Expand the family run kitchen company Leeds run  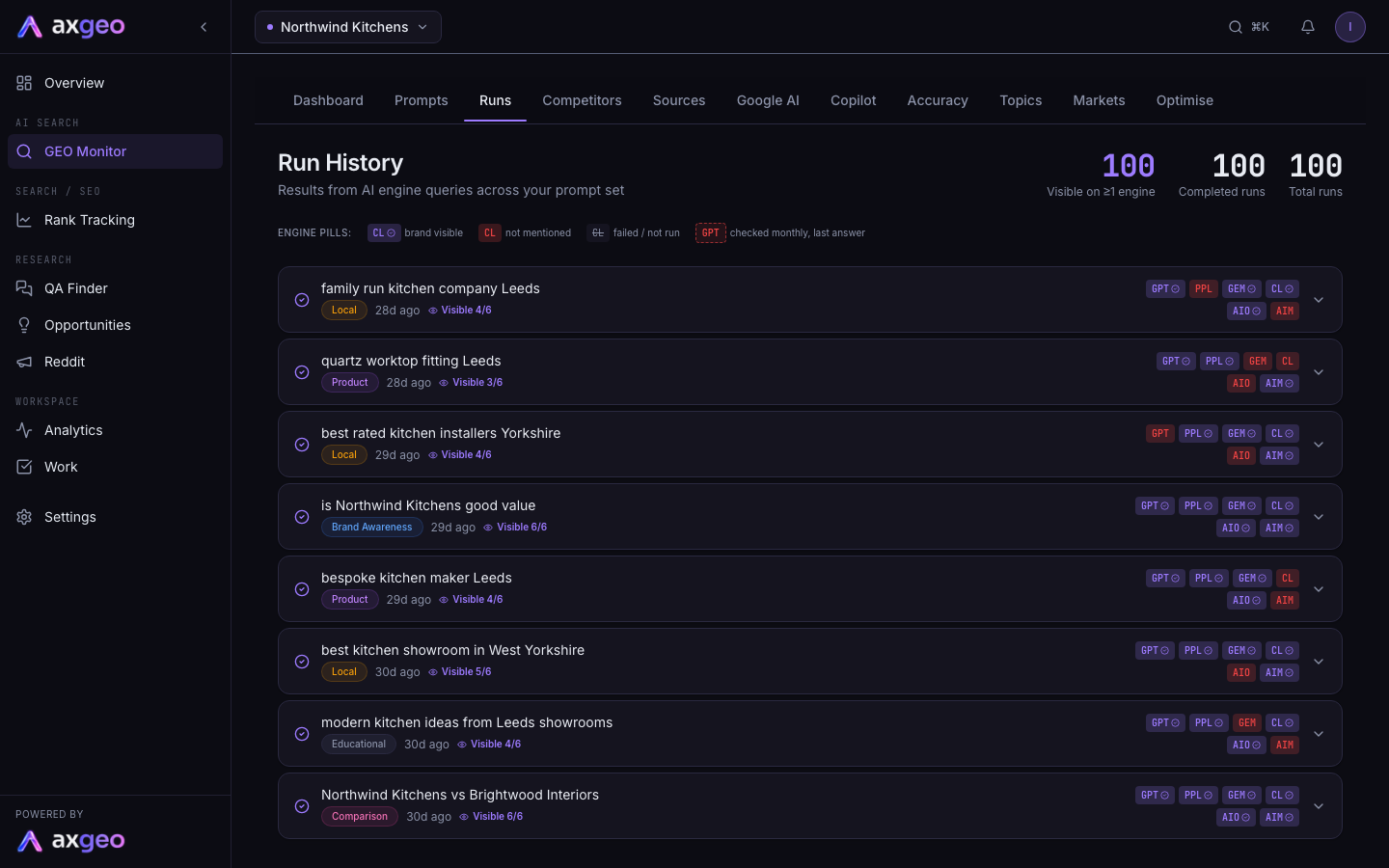point(1319,300)
